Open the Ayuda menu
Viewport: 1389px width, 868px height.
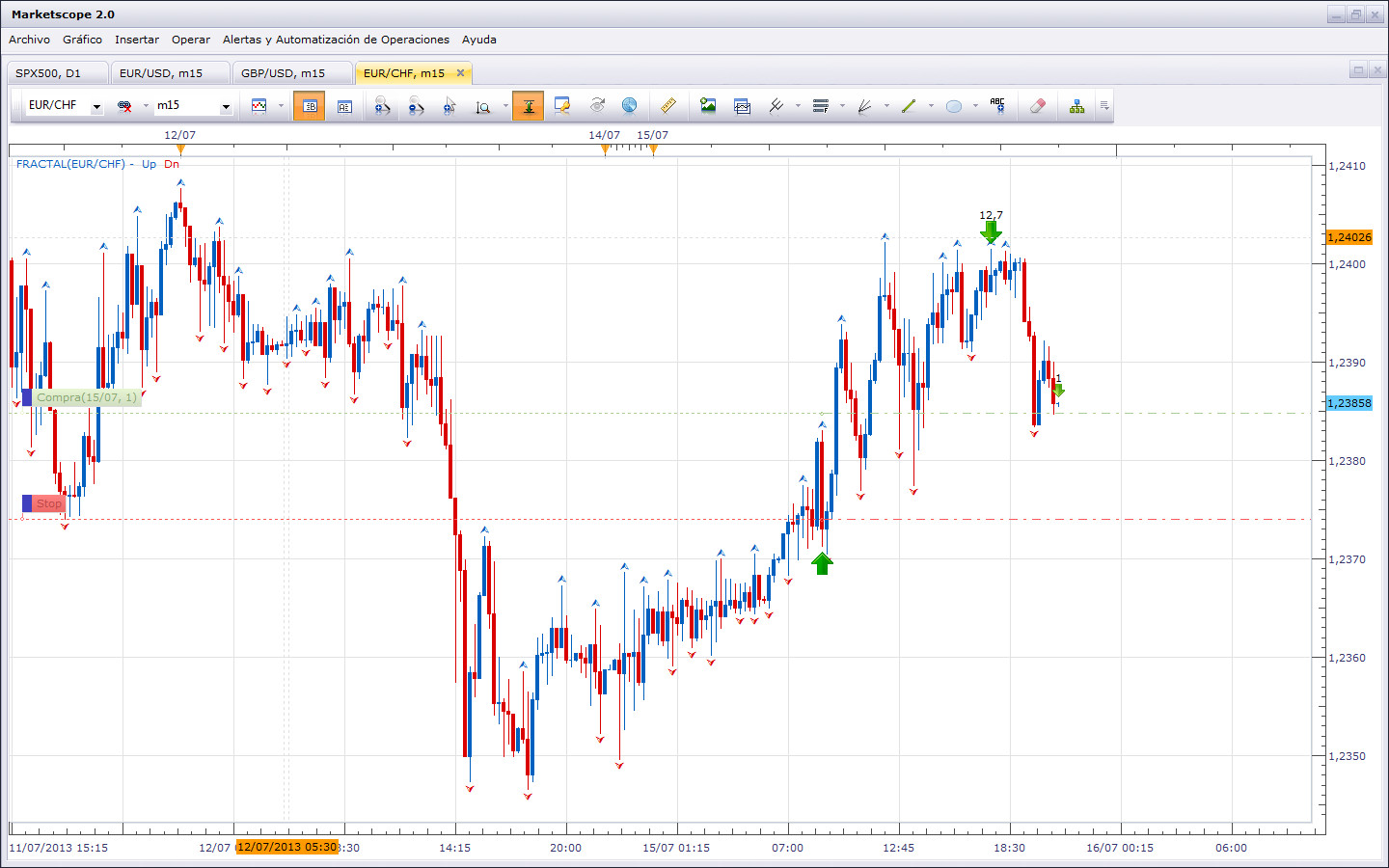[x=478, y=40]
